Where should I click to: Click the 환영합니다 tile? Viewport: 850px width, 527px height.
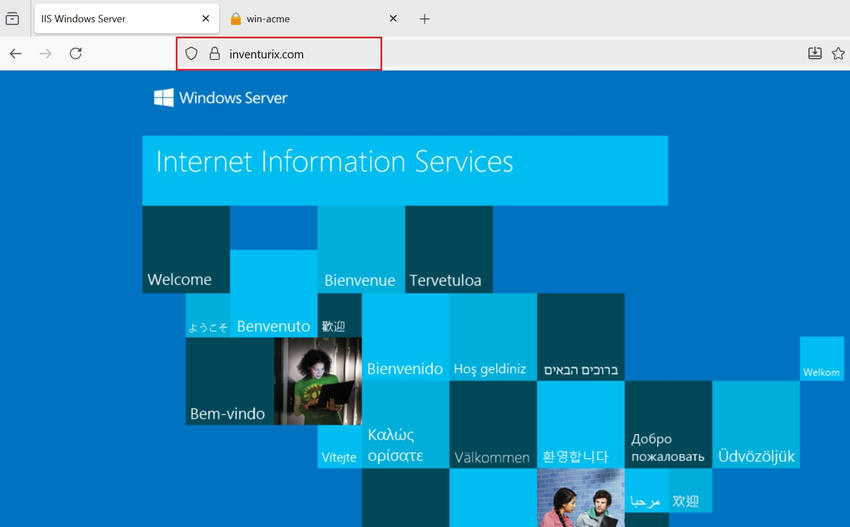pos(581,425)
